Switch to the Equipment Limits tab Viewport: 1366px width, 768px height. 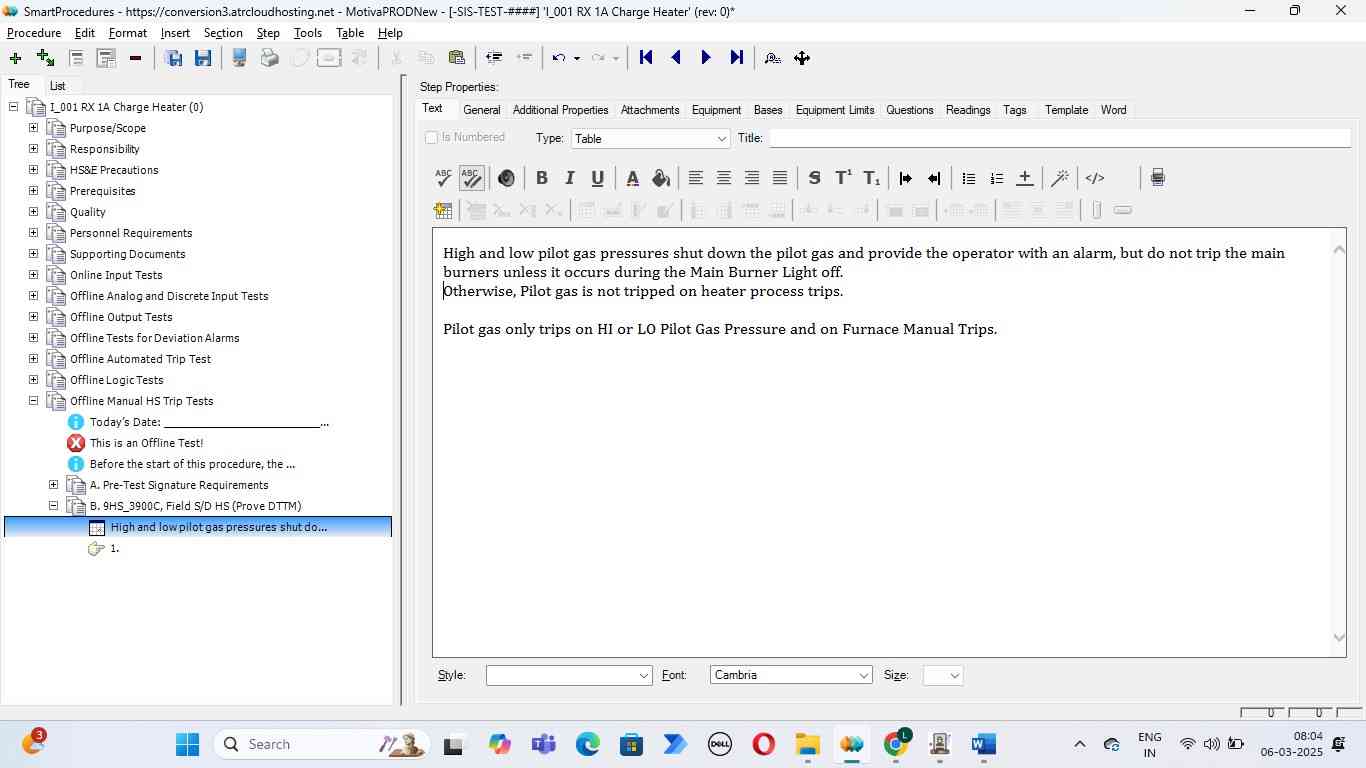tap(834, 110)
